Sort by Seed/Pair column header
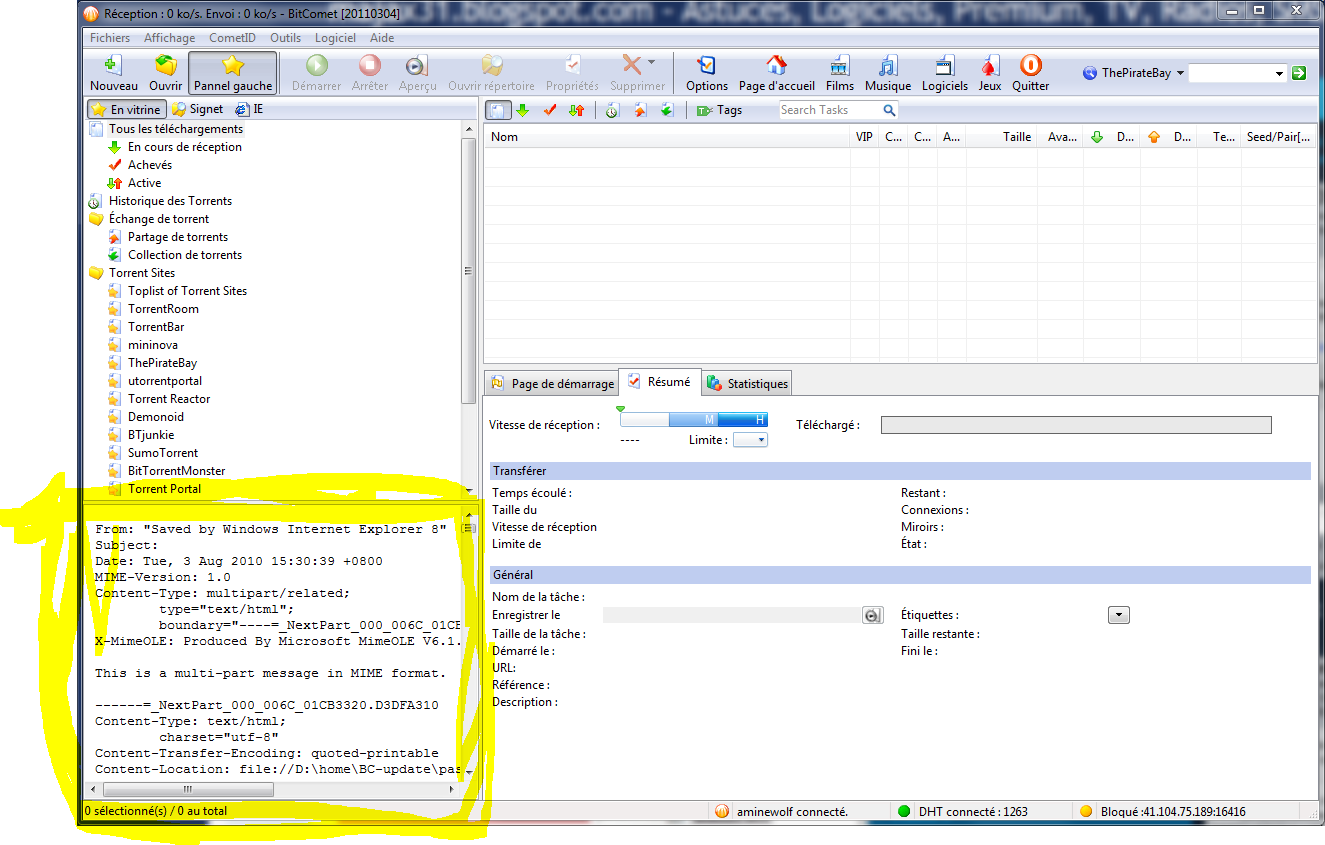This screenshot has width=1325, height=845. point(1278,137)
